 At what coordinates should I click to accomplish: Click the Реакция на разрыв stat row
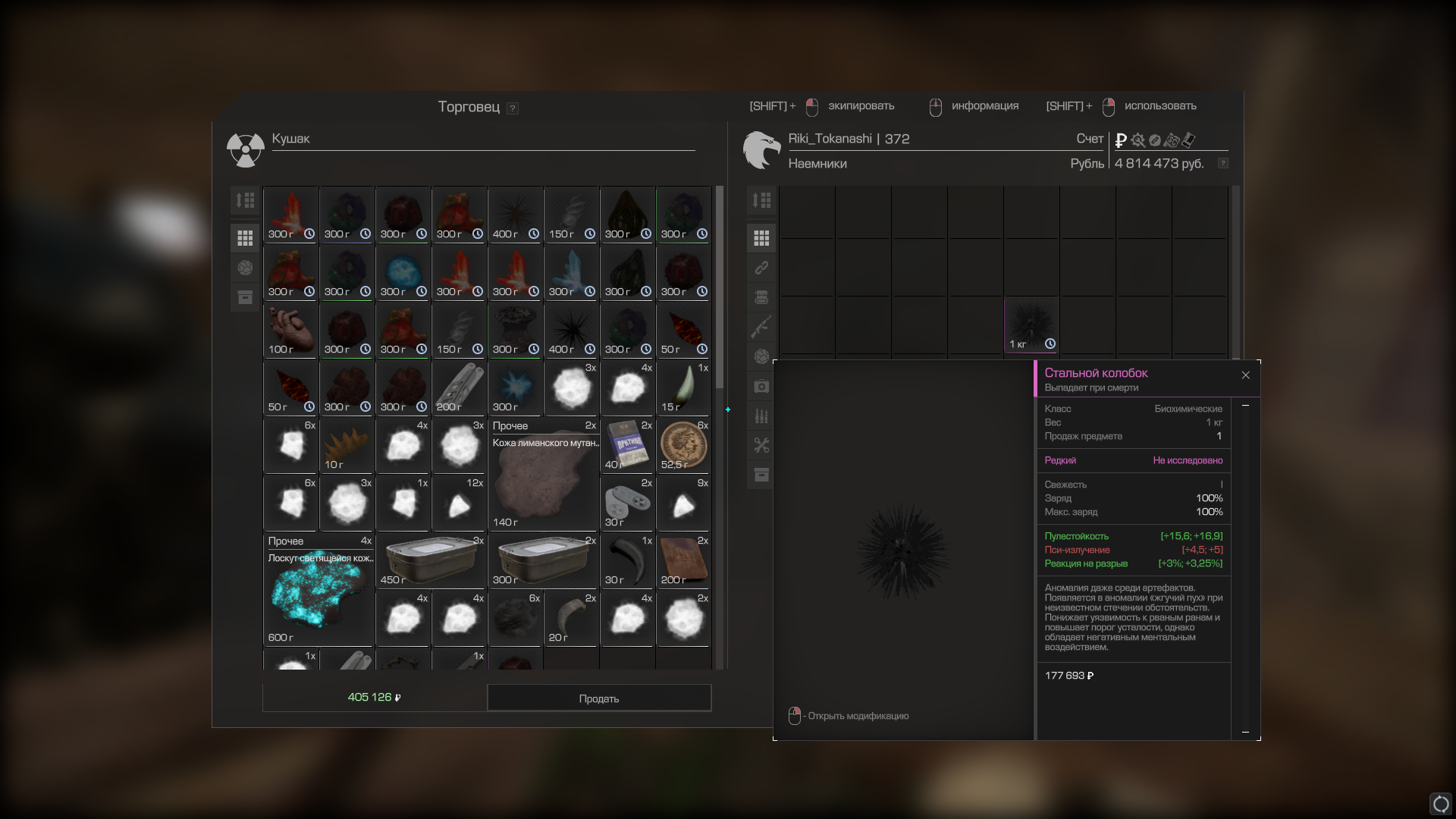(x=1134, y=563)
